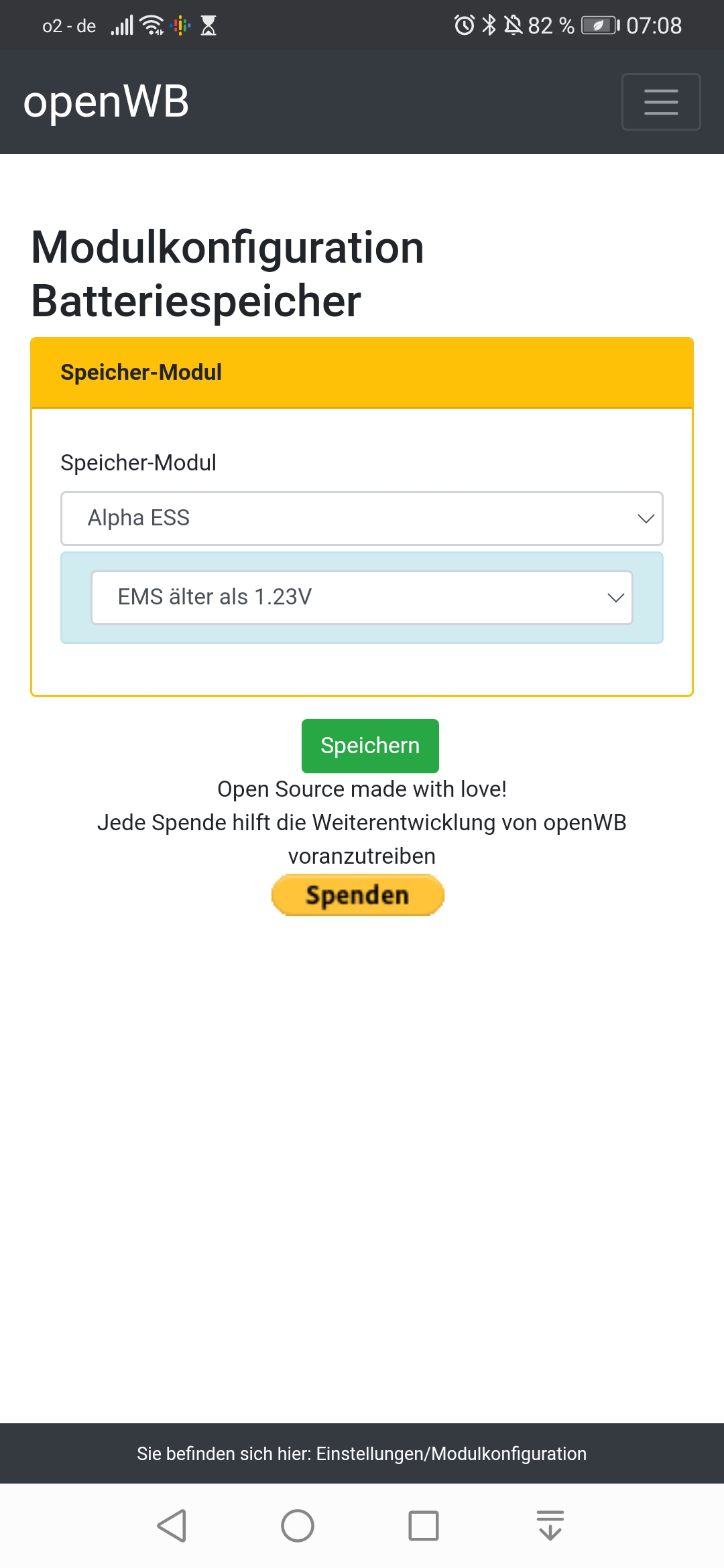The height and width of the screenshot is (1568, 724).
Task: Tap the clock time 07:08
Action: (x=654, y=25)
